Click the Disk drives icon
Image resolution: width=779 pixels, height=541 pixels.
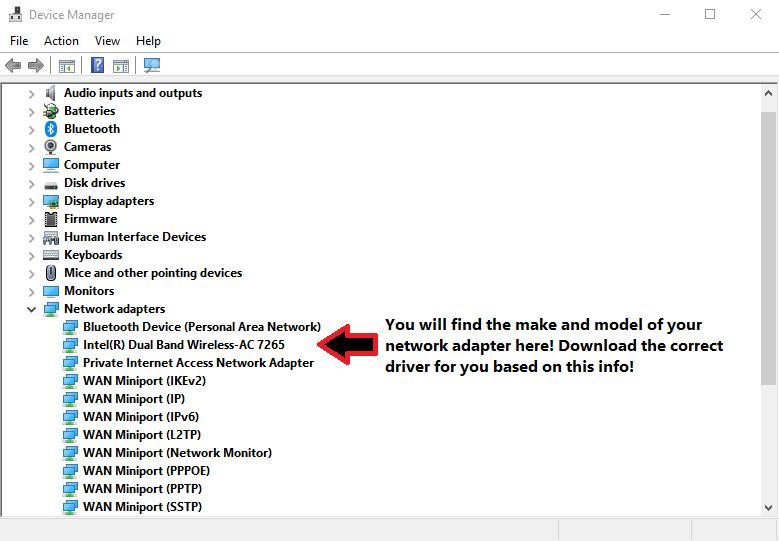pos(51,185)
